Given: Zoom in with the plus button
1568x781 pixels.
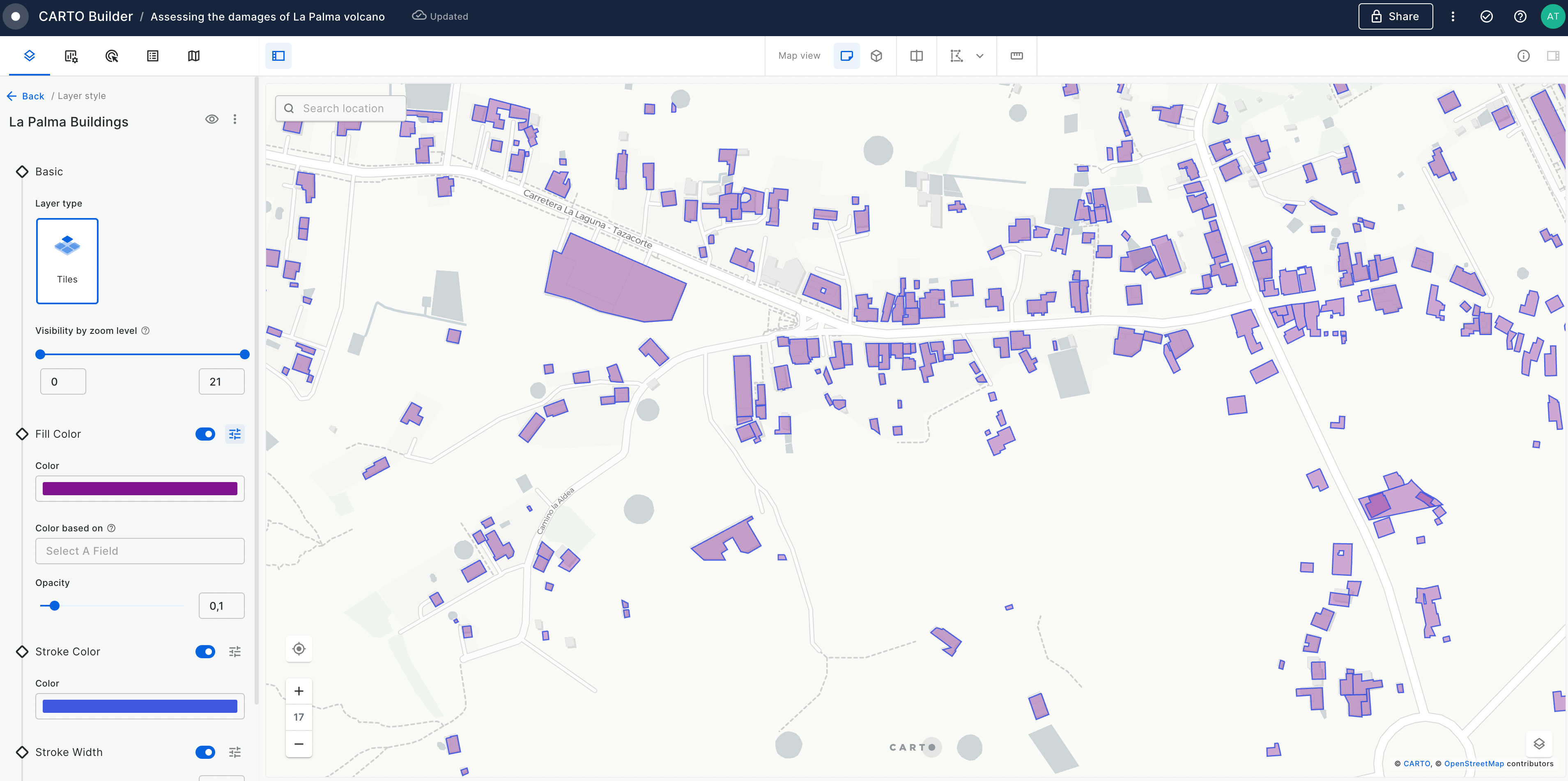Looking at the screenshot, I should [x=299, y=691].
